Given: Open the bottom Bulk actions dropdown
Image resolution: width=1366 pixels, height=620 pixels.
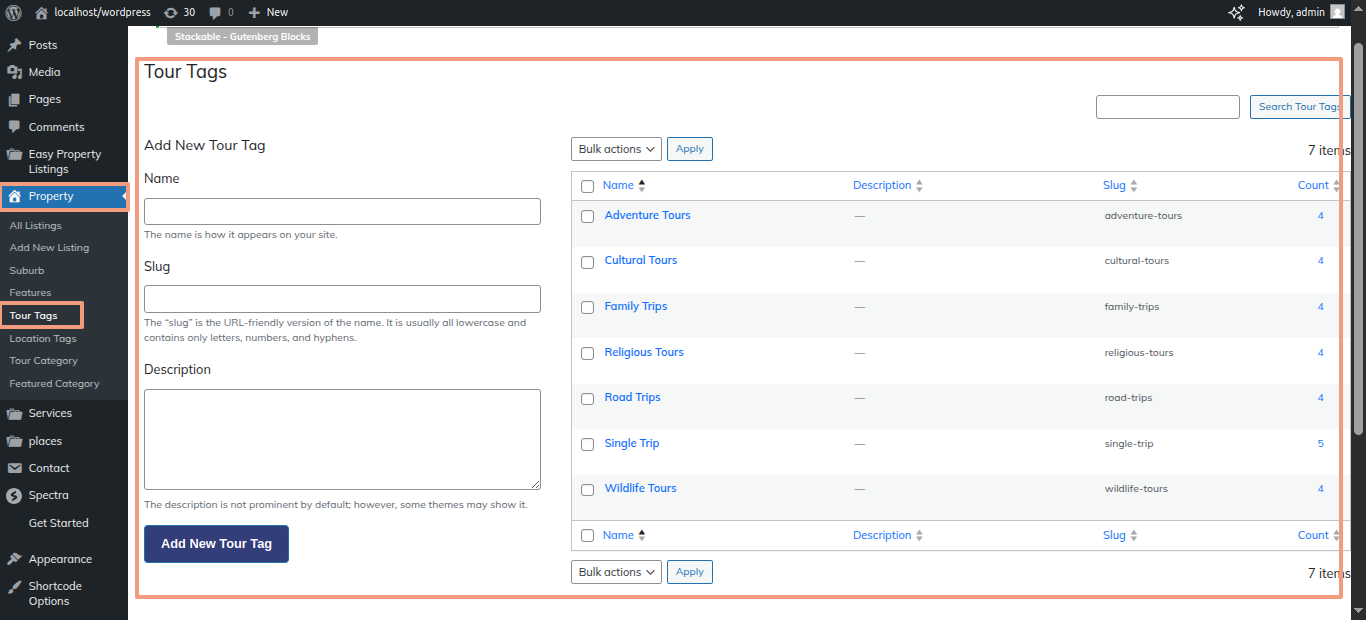Looking at the screenshot, I should pyautogui.click(x=616, y=572).
